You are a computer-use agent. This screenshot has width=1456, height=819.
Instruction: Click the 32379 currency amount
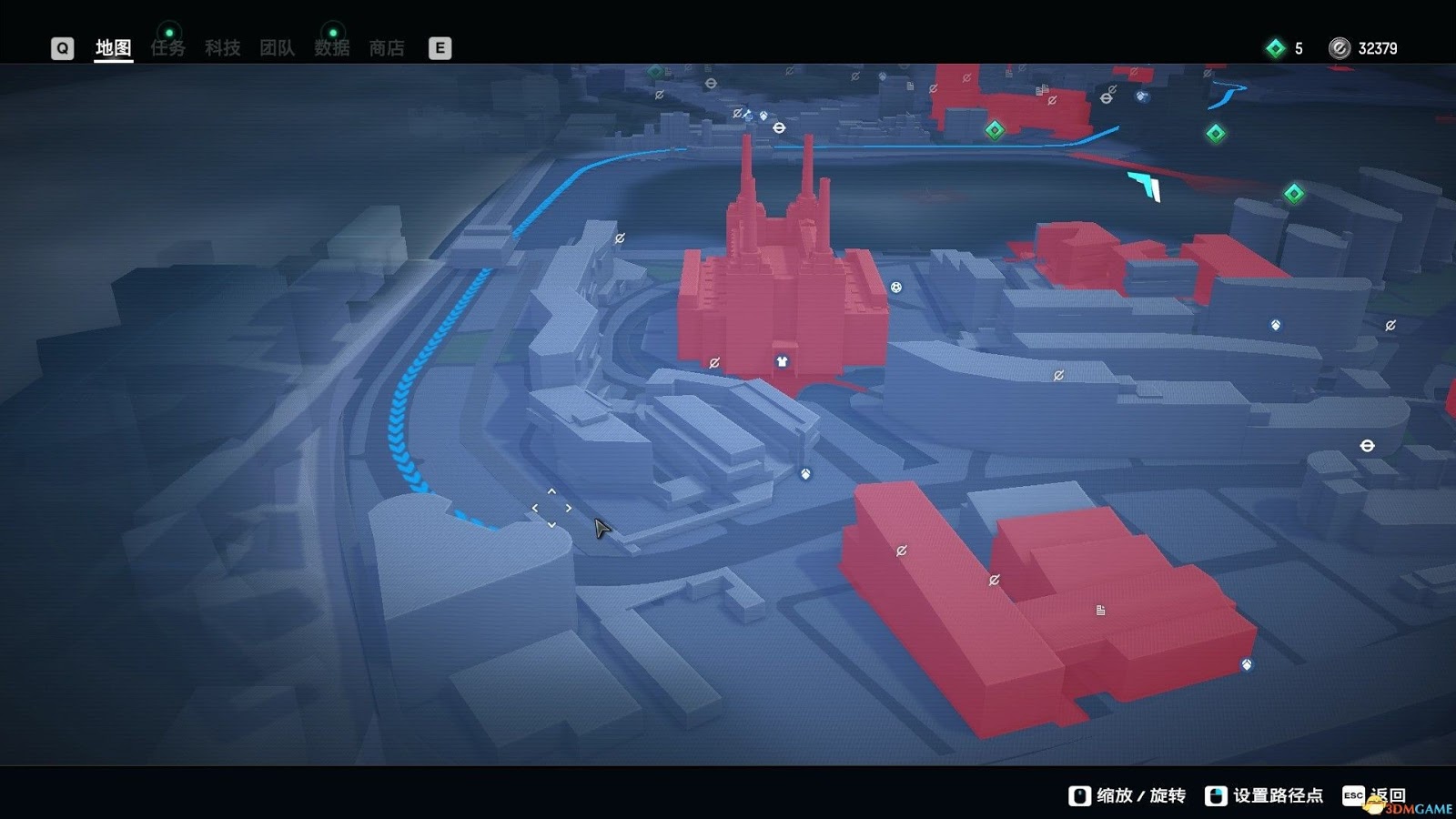(x=1378, y=48)
